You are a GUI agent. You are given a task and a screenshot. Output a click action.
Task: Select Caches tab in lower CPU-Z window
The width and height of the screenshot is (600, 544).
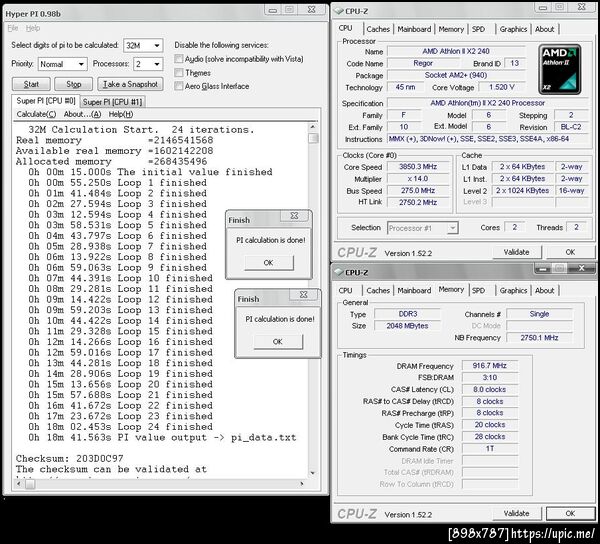point(378,290)
